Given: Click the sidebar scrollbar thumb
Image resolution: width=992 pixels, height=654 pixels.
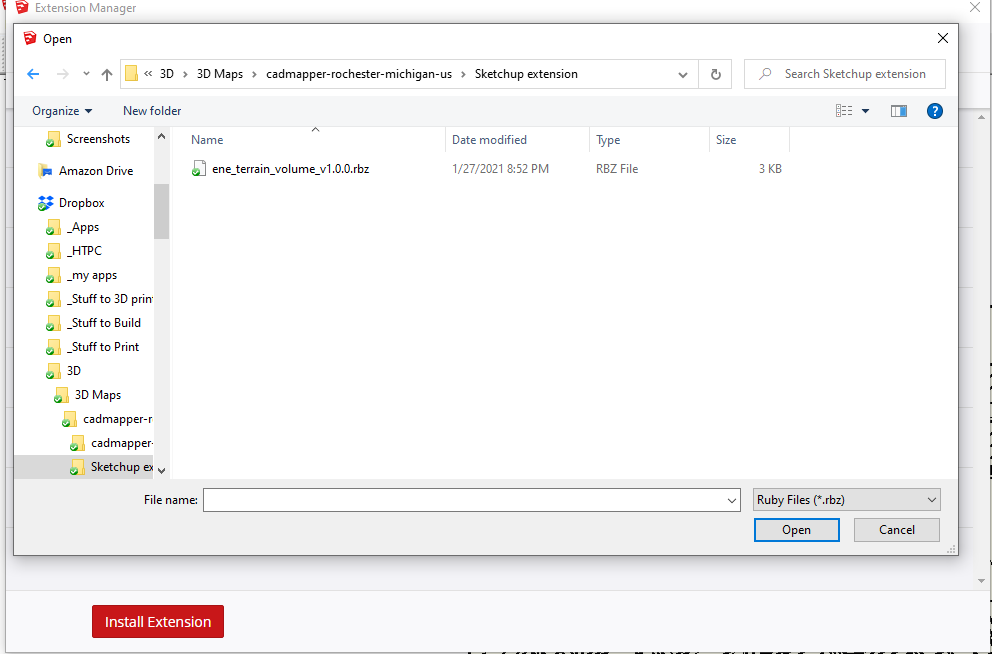Looking at the screenshot, I should 161,211.
